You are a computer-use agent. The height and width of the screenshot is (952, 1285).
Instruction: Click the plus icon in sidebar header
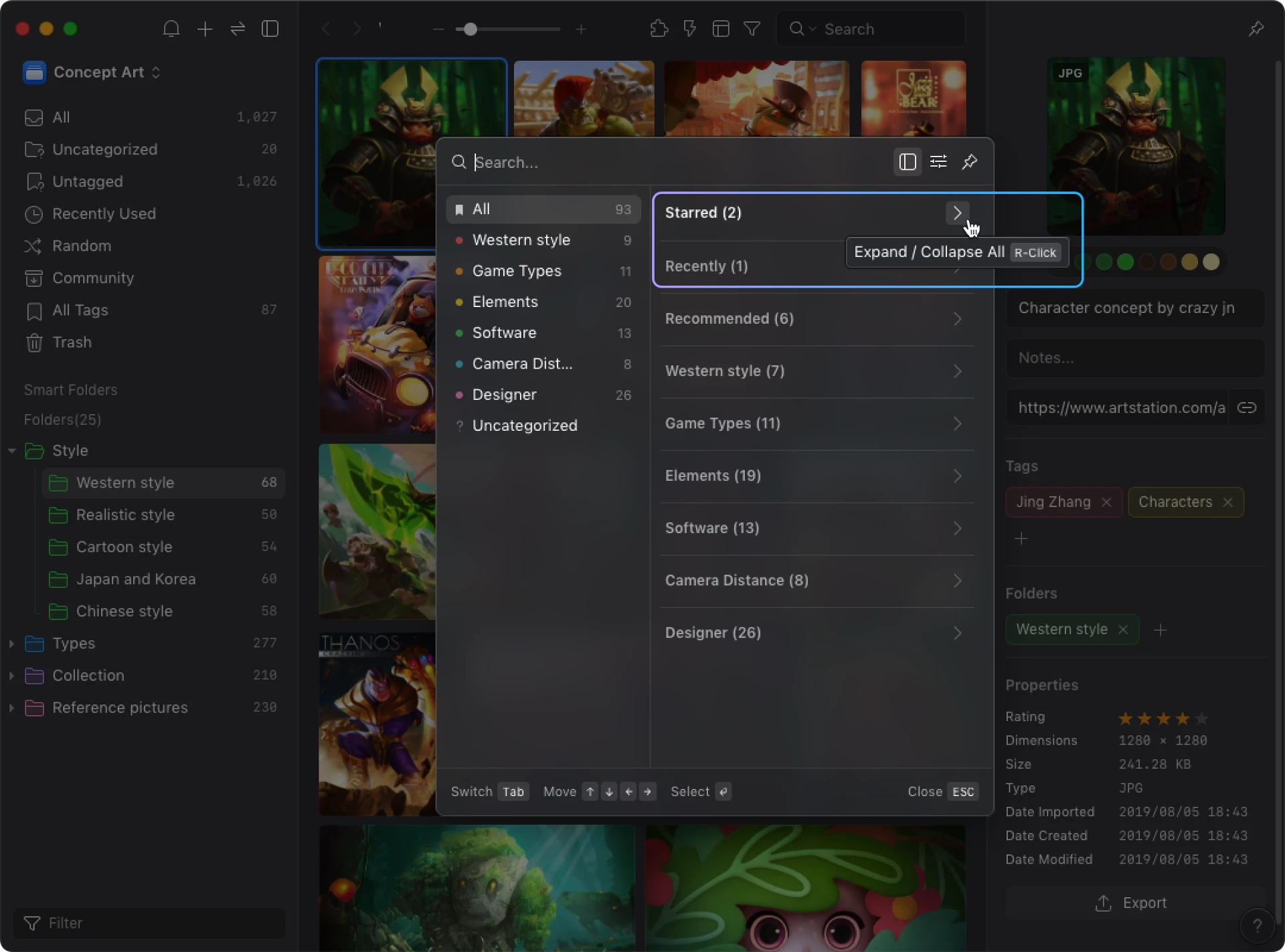pyautogui.click(x=205, y=29)
